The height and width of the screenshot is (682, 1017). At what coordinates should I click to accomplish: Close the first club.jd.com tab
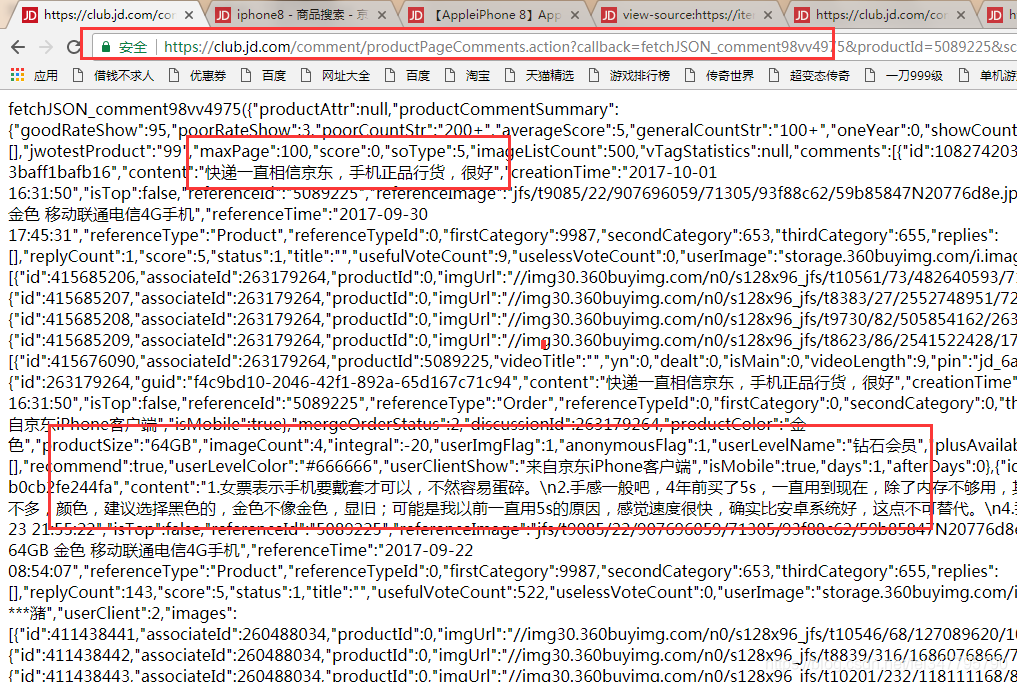pos(188,15)
